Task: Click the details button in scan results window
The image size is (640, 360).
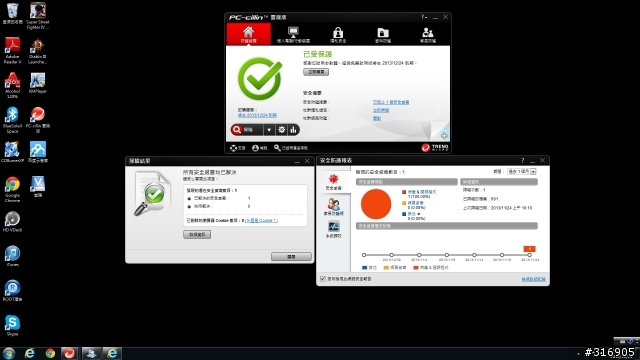Action: [x=197, y=235]
